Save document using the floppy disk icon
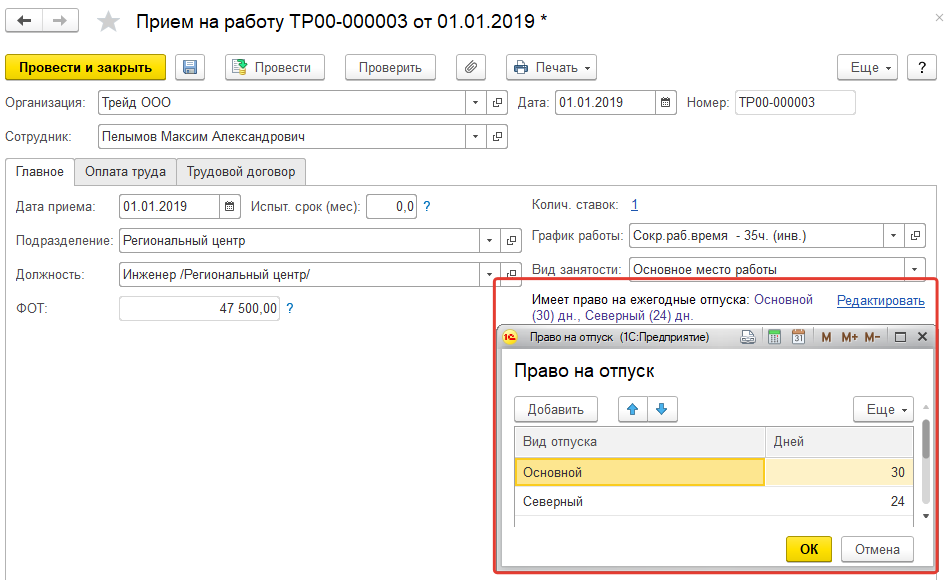Viewport: 952px width, 580px height. click(x=190, y=67)
